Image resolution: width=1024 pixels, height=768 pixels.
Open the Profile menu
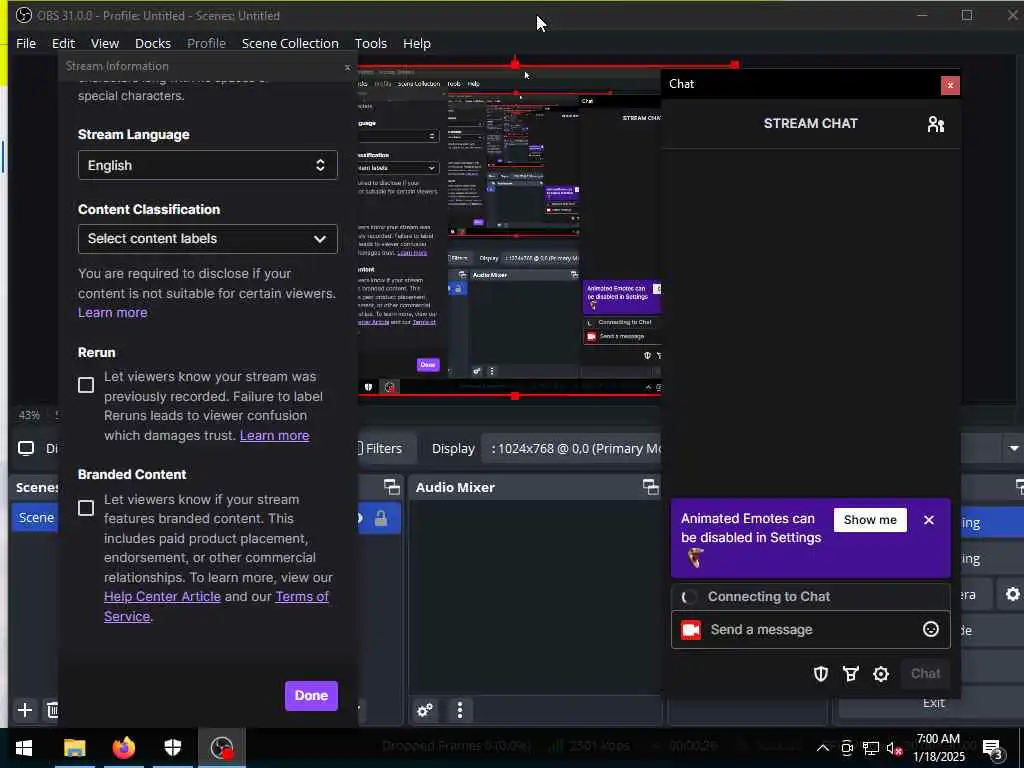[x=206, y=43]
